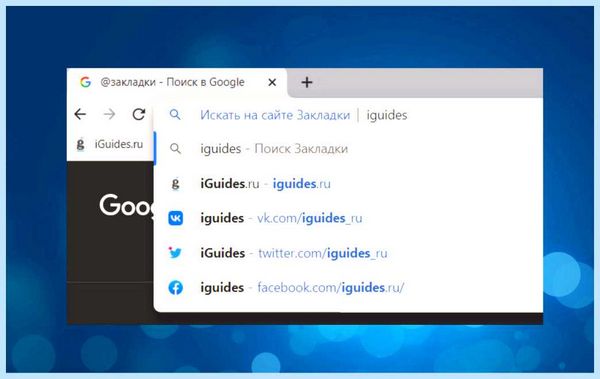Click the forward arrow navigation button
This screenshot has width=600, height=379.
click(109, 114)
